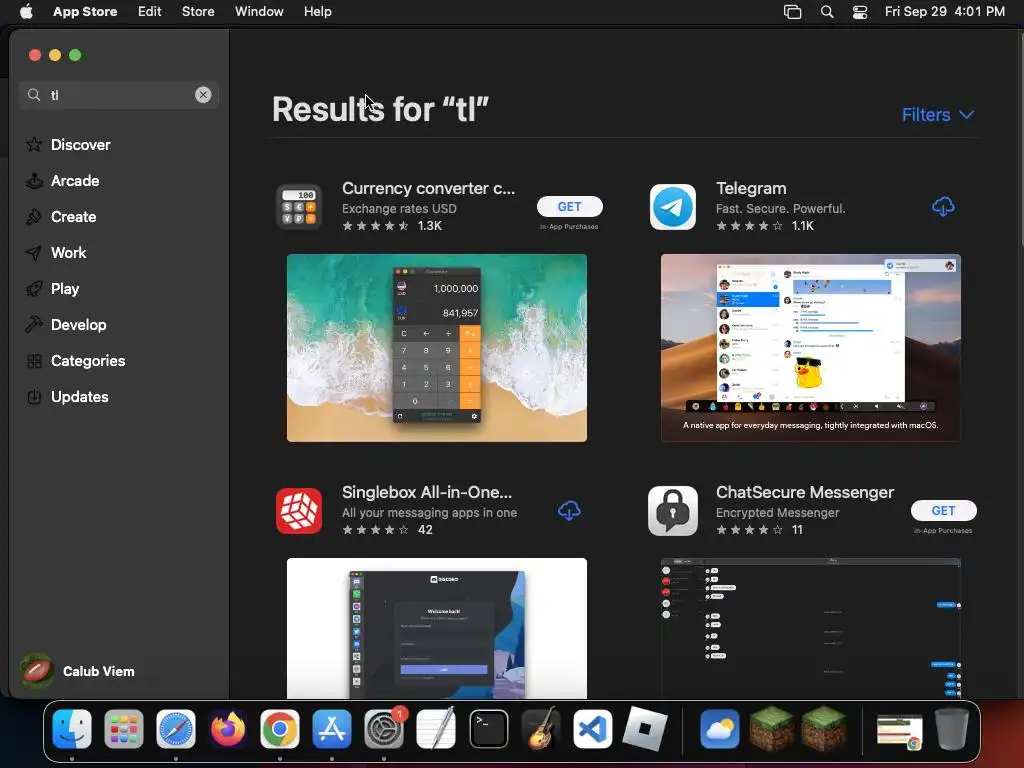The image size is (1024, 768).
Task: Open the Discover section in sidebar
Action: (x=68, y=144)
